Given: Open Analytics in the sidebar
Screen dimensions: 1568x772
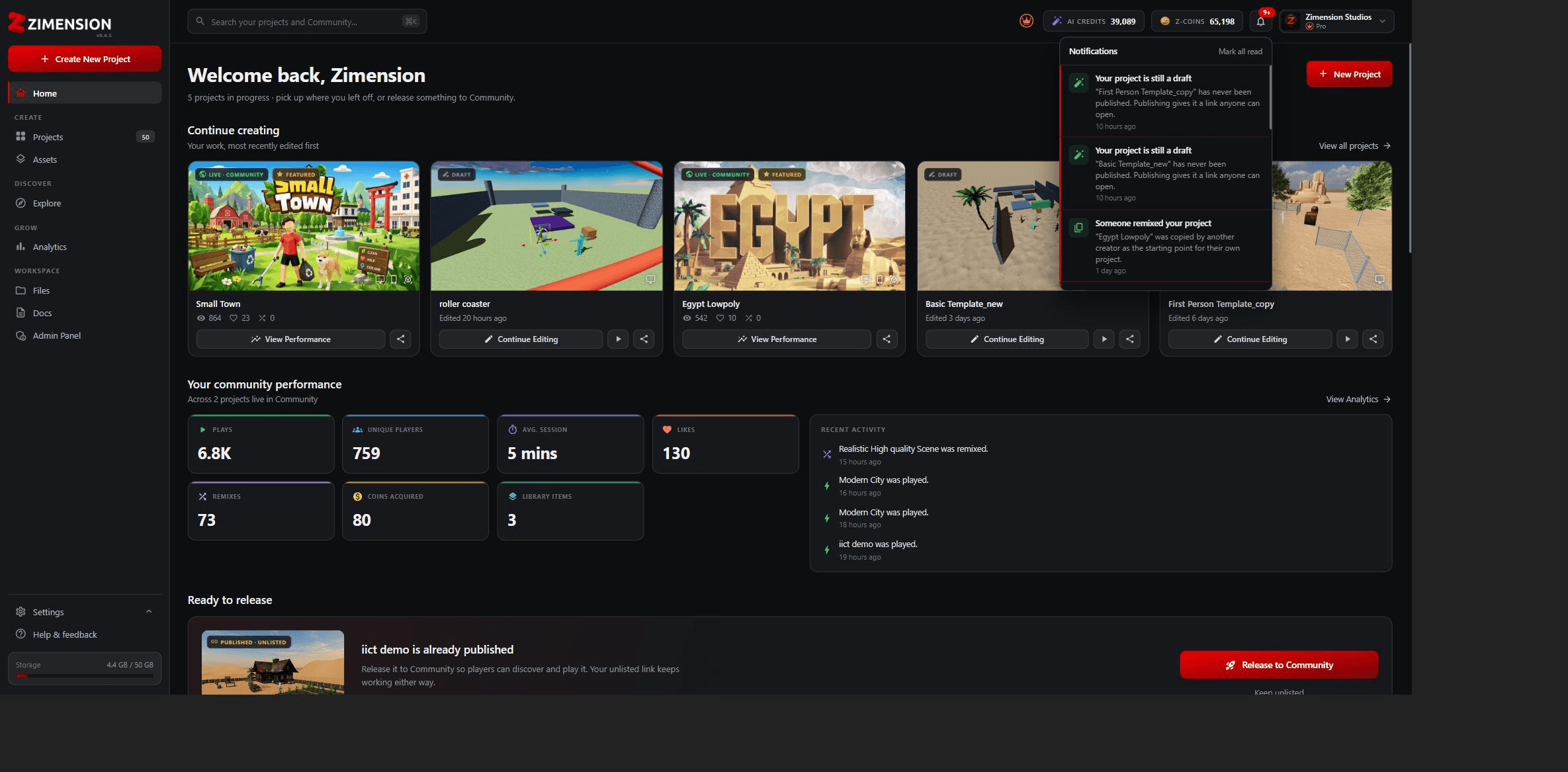Looking at the screenshot, I should [85, 247].
